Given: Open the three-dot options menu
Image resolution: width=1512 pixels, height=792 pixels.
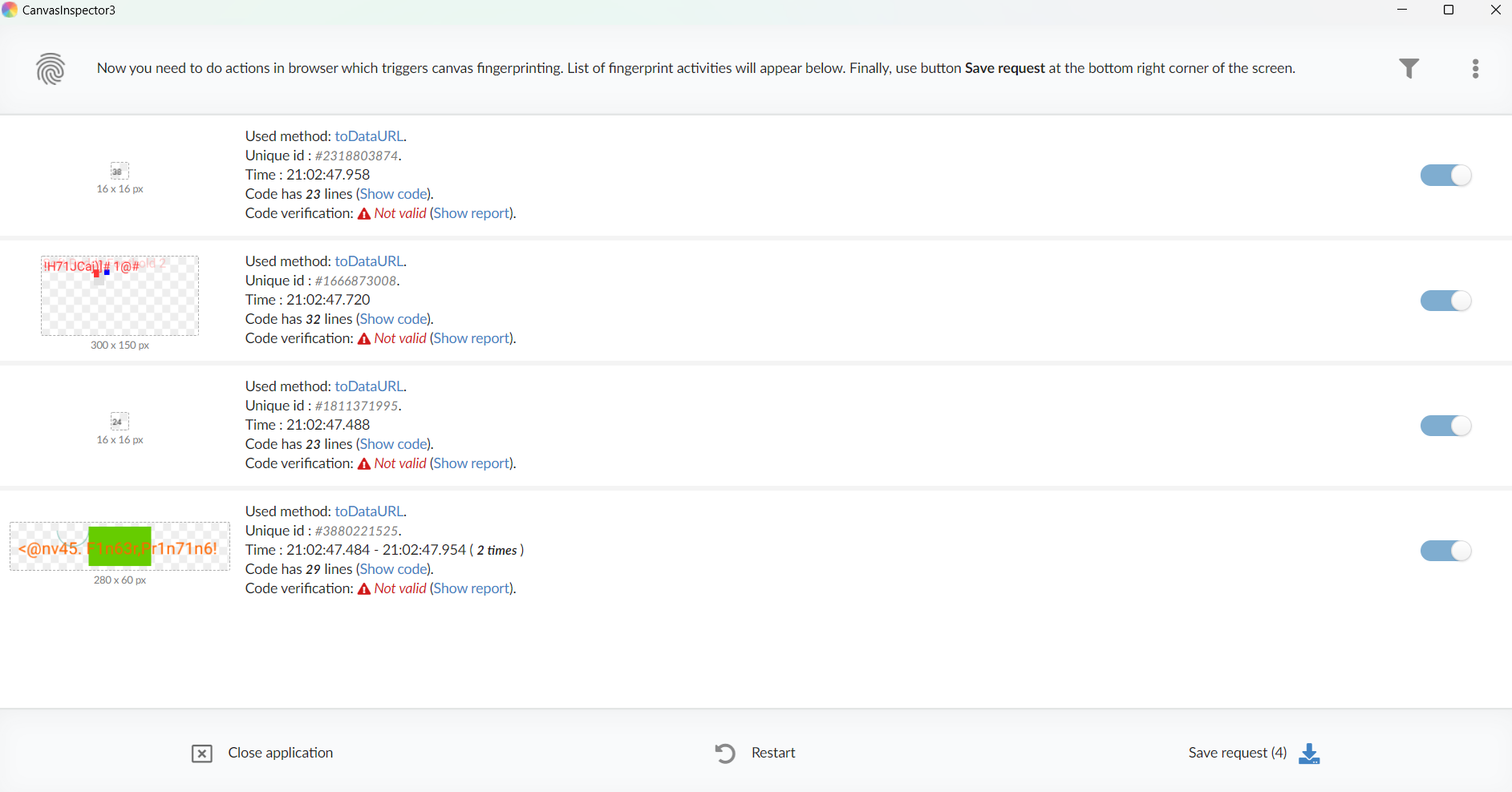Looking at the screenshot, I should tap(1475, 69).
